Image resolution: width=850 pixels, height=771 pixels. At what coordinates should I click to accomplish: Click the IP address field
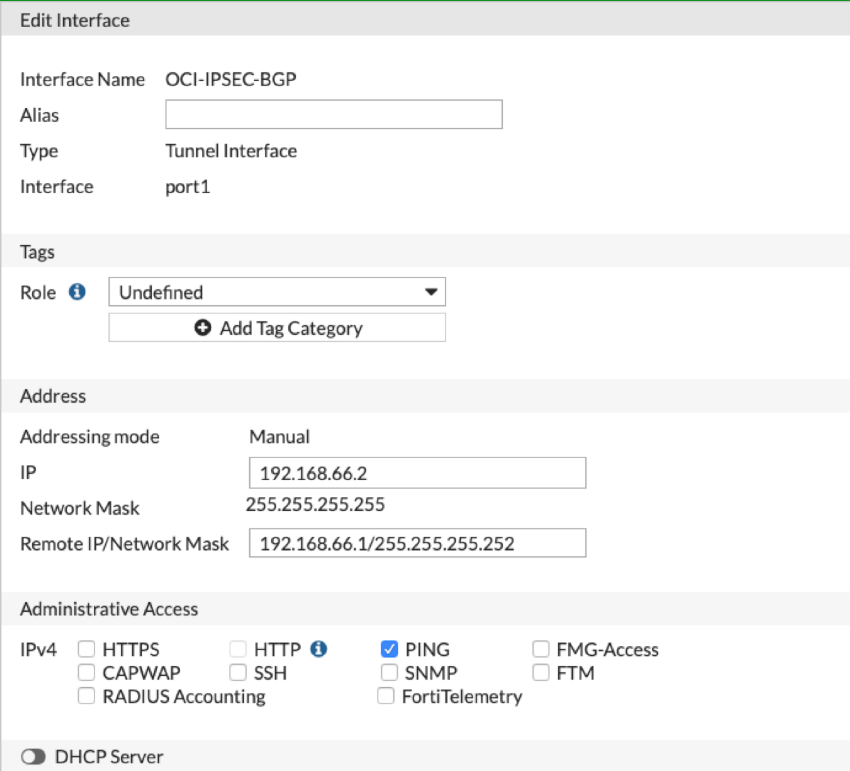tap(417, 472)
